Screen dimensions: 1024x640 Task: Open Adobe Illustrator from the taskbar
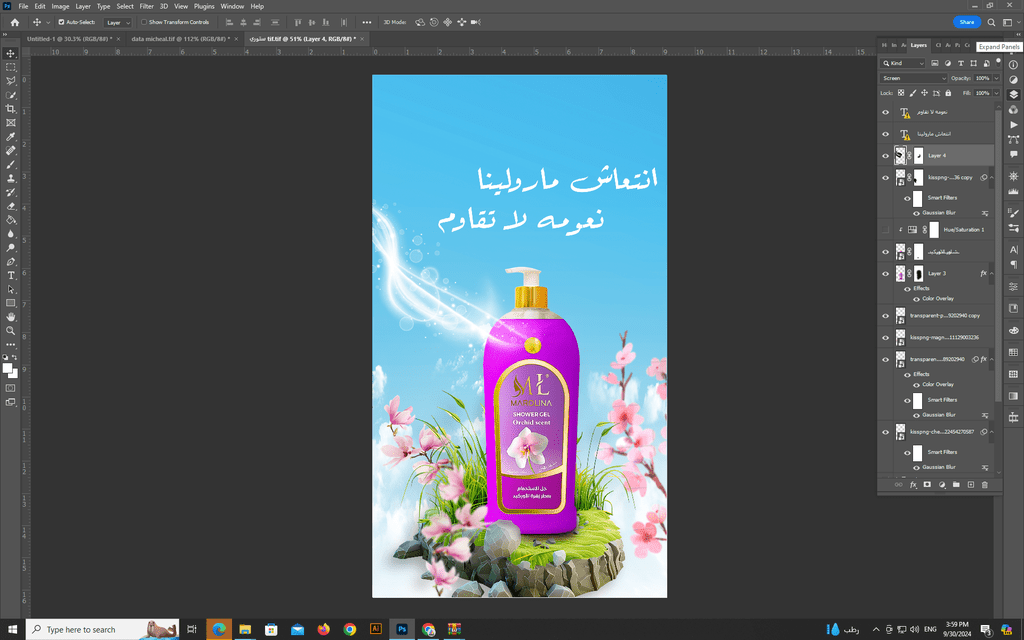pyautogui.click(x=376, y=630)
